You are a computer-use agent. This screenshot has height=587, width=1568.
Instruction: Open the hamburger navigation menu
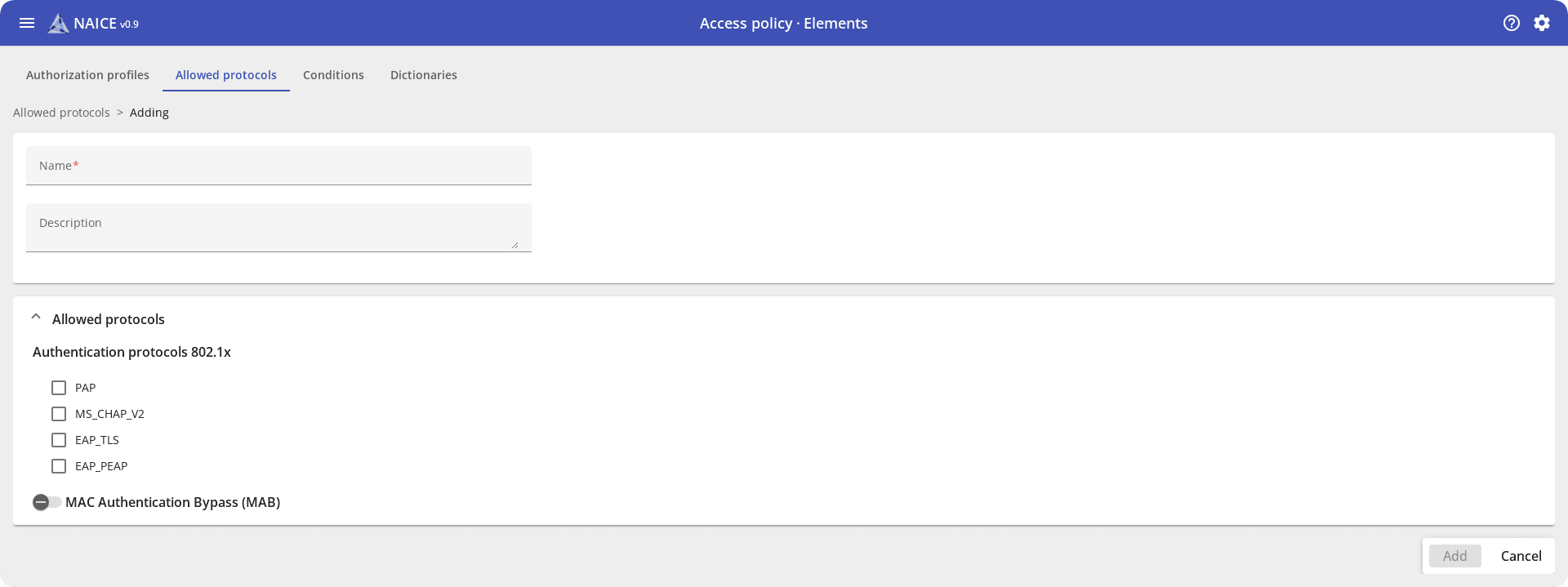27,23
